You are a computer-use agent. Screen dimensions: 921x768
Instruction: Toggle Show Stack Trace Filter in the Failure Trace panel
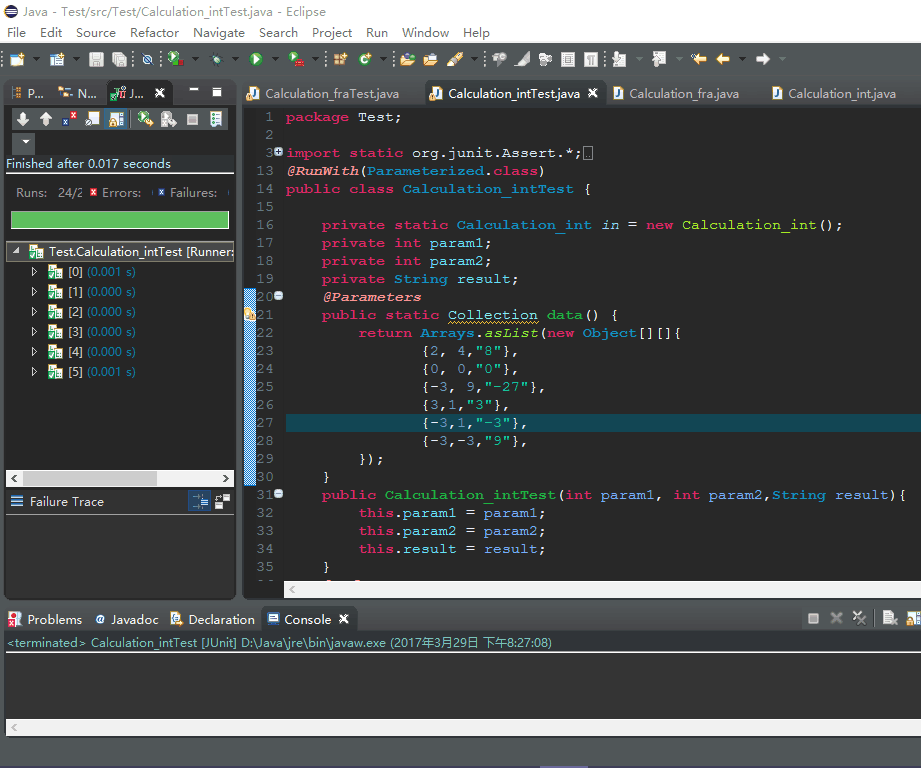tap(199, 501)
